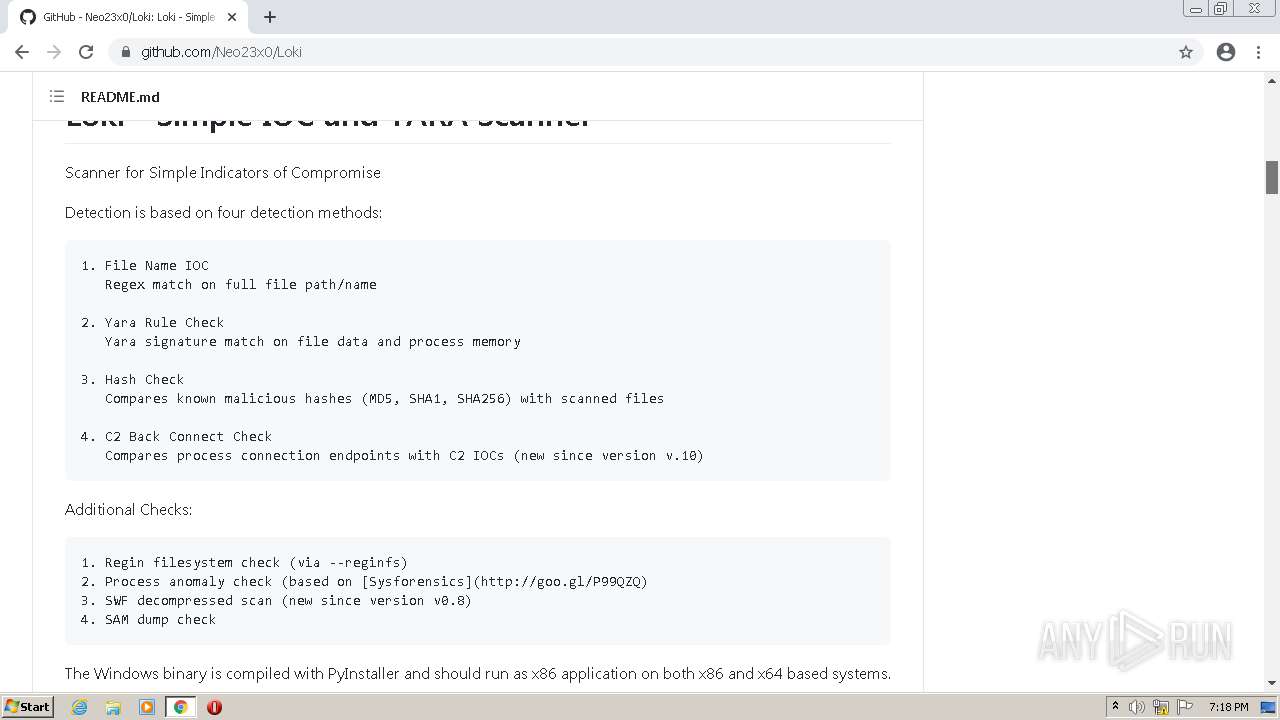
Task: Open the Chrome three-dot menu
Action: tap(1258, 52)
